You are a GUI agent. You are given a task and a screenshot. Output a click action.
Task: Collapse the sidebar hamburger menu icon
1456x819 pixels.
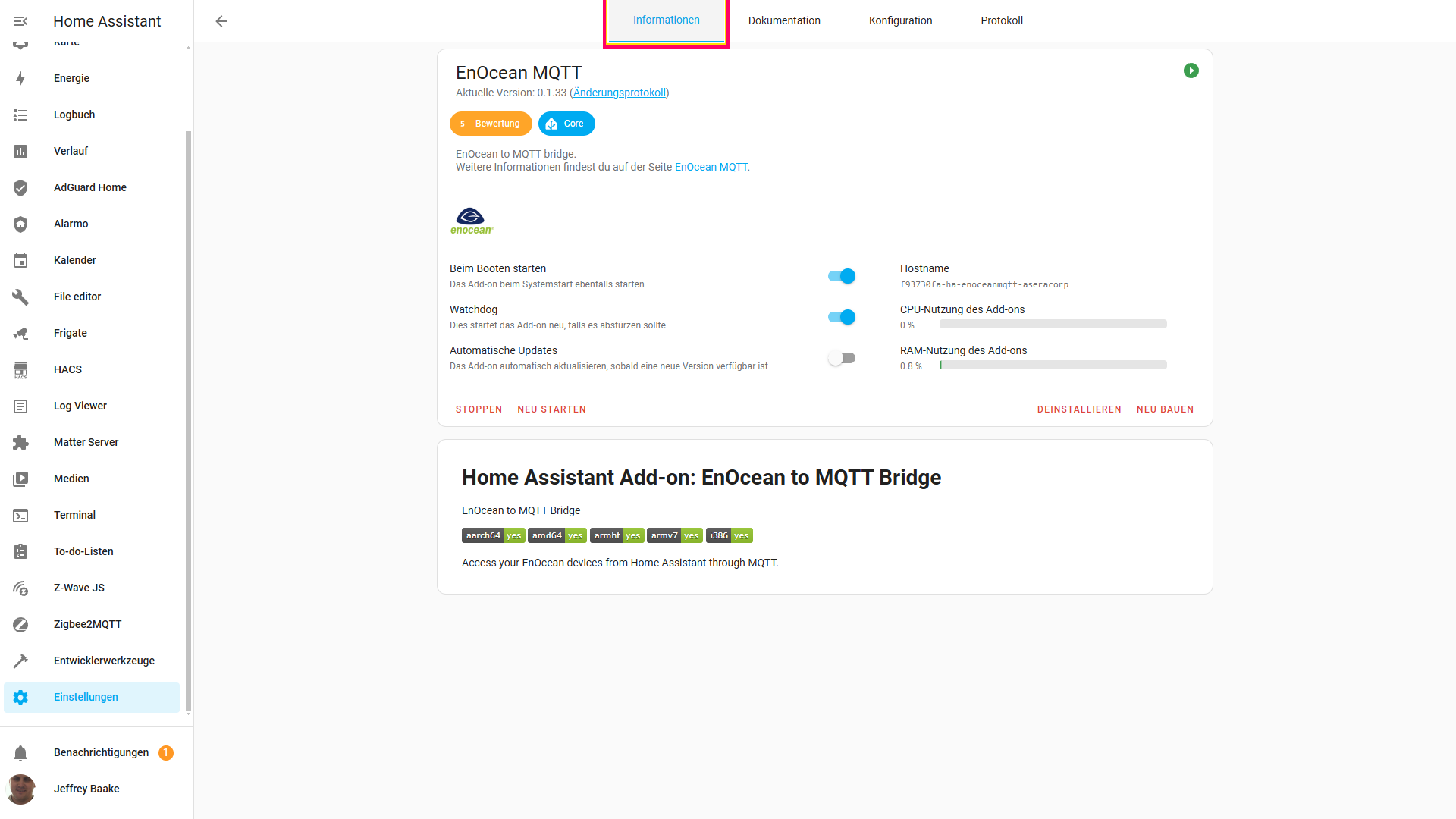(20, 21)
